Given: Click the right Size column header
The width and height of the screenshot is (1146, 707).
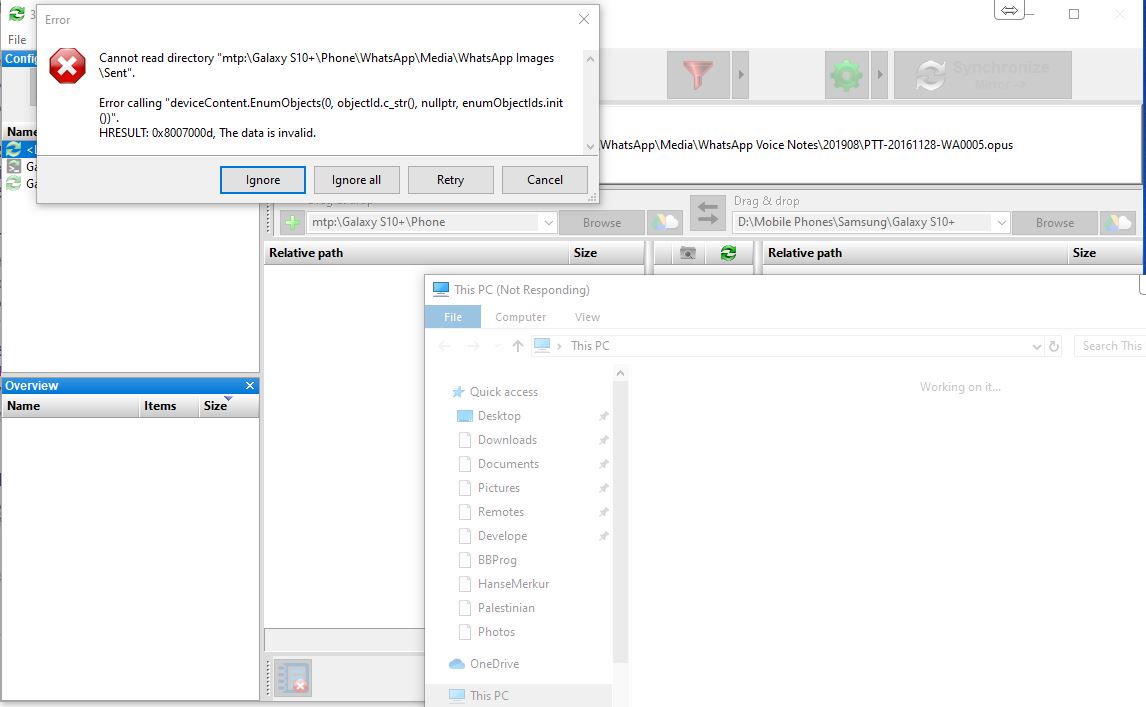Looking at the screenshot, I should (1106, 253).
